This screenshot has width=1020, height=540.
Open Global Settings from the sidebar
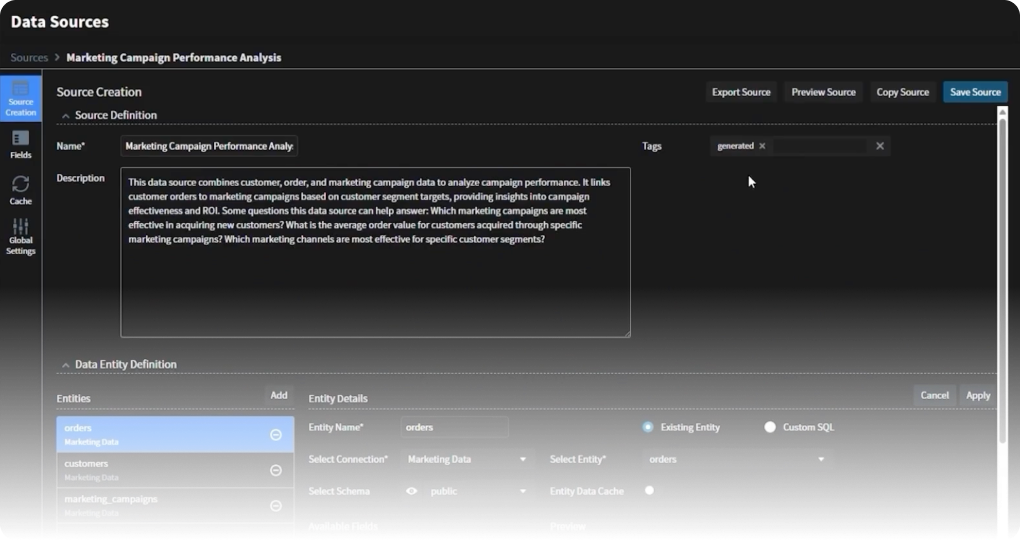coord(20,236)
